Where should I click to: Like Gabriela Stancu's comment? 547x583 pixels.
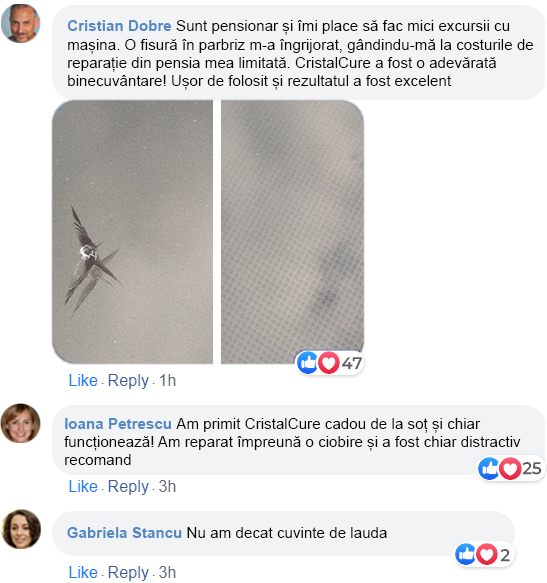point(83,572)
